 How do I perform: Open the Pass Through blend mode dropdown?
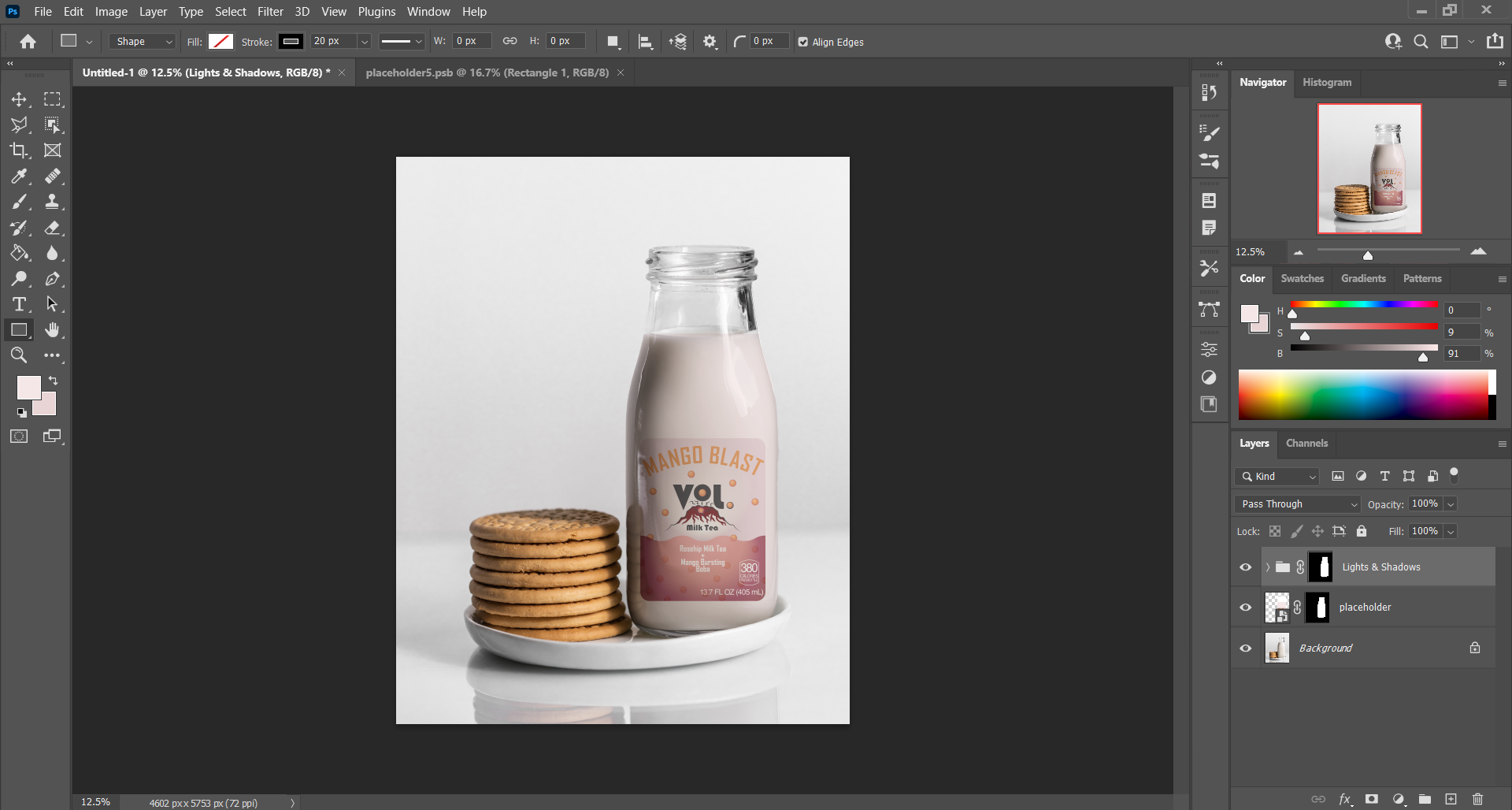(1298, 504)
